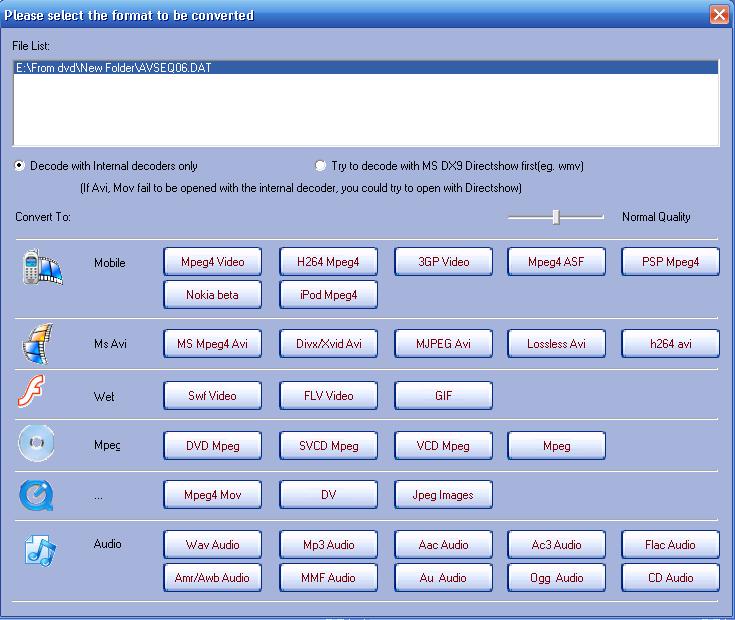This screenshot has height=620, width=735.
Task: Click the h264 avi button
Action: click(x=670, y=344)
